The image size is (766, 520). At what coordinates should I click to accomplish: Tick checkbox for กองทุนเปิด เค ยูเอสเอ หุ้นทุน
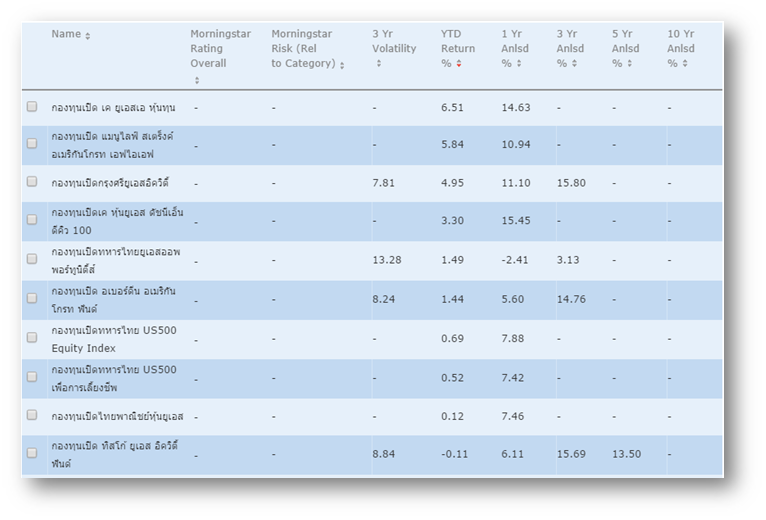[32, 107]
